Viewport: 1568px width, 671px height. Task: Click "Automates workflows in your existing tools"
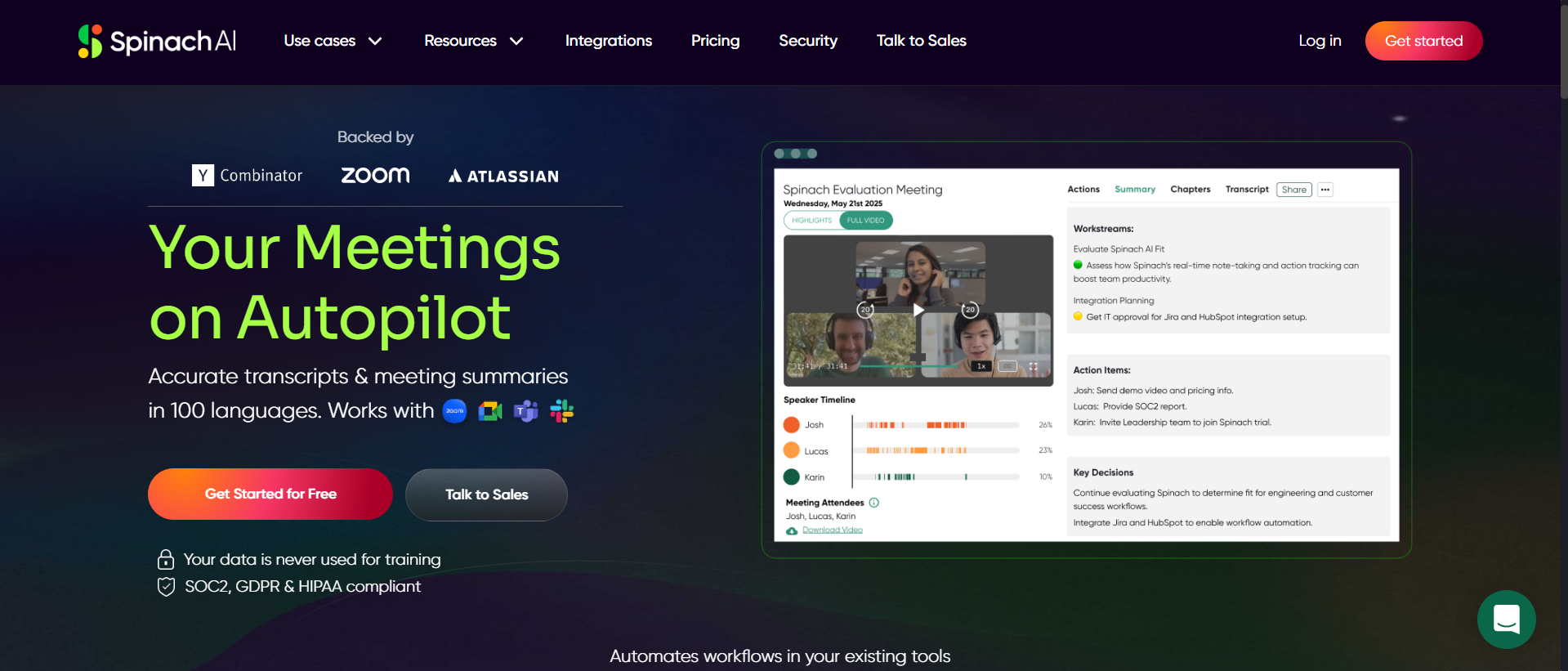[780, 656]
